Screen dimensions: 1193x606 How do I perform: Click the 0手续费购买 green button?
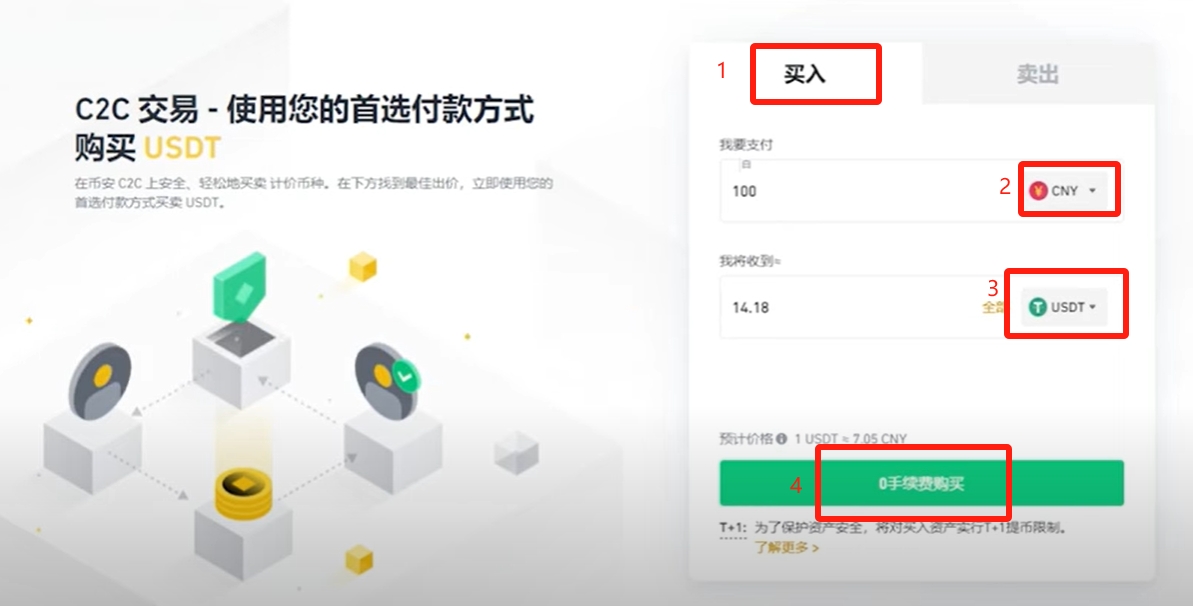pos(921,483)
